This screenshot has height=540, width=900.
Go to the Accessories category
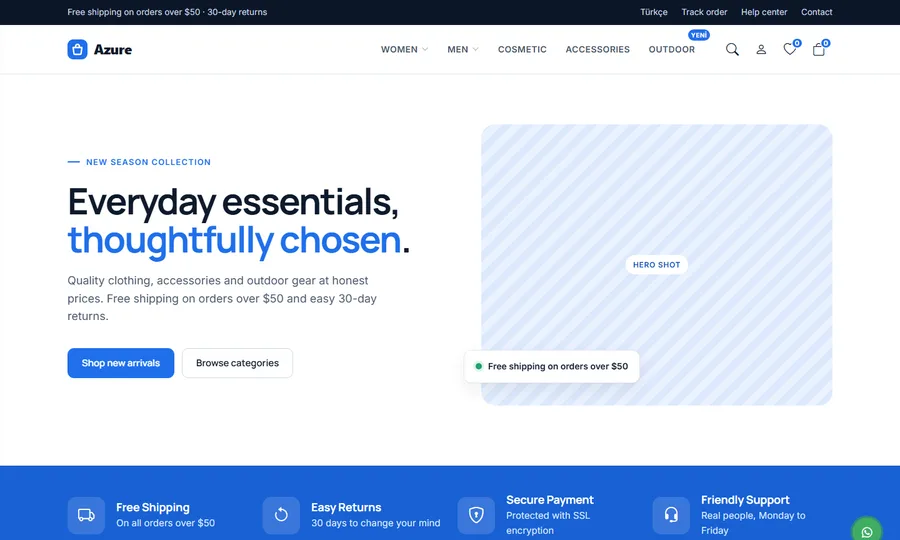coord(598,49)
